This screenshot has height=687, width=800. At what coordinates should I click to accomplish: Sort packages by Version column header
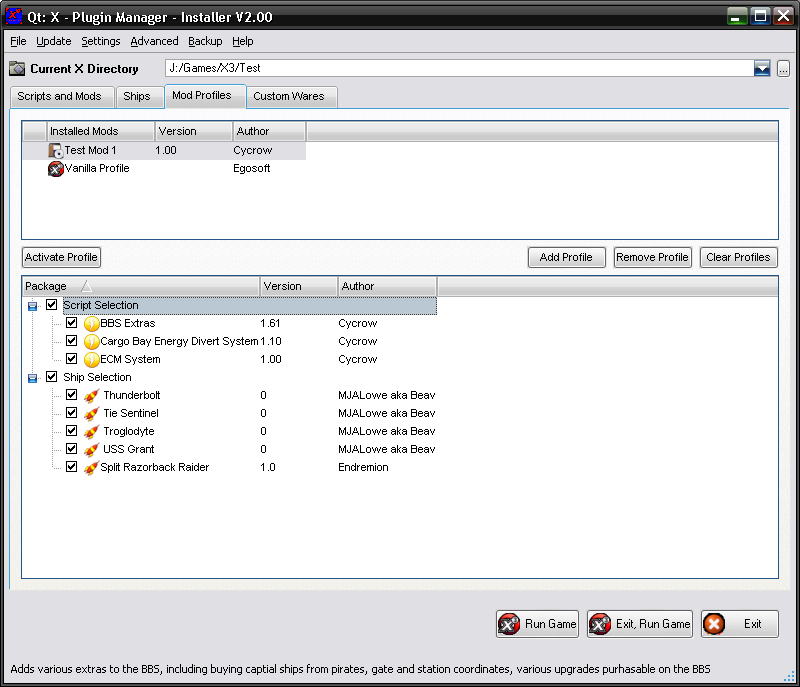(x=299, y=286)
